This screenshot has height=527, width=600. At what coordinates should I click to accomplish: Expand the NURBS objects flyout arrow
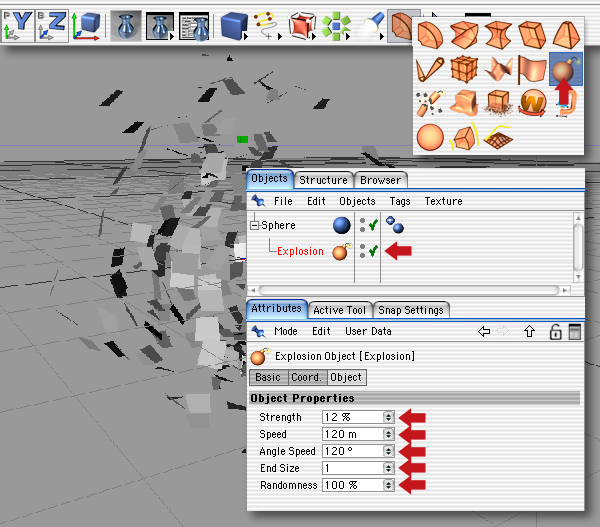(314, 37)
